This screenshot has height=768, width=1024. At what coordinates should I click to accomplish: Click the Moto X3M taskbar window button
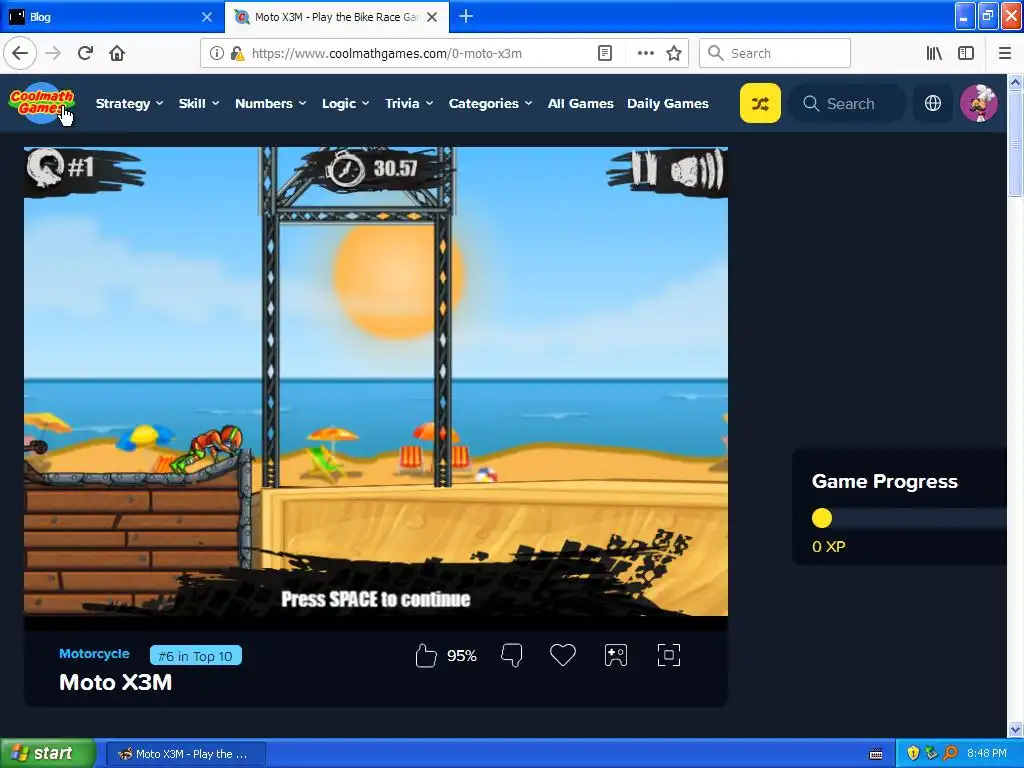coord(185,754)
